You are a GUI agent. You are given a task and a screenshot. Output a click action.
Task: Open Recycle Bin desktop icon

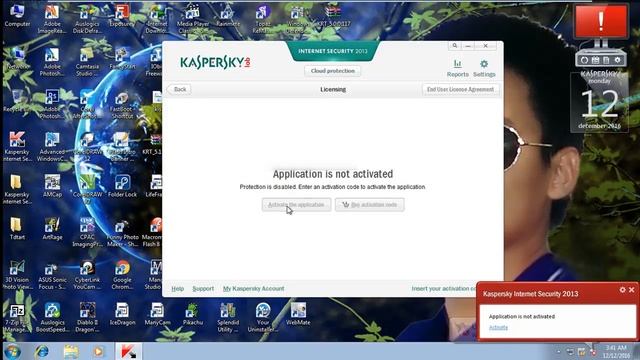coord(17,100)
